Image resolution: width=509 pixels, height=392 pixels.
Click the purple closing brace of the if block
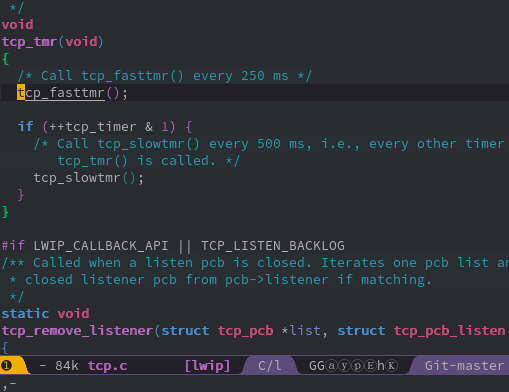click(21, 195)
